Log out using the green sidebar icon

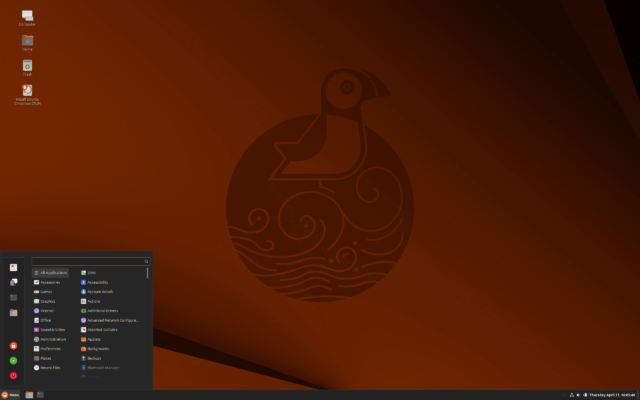13,361
